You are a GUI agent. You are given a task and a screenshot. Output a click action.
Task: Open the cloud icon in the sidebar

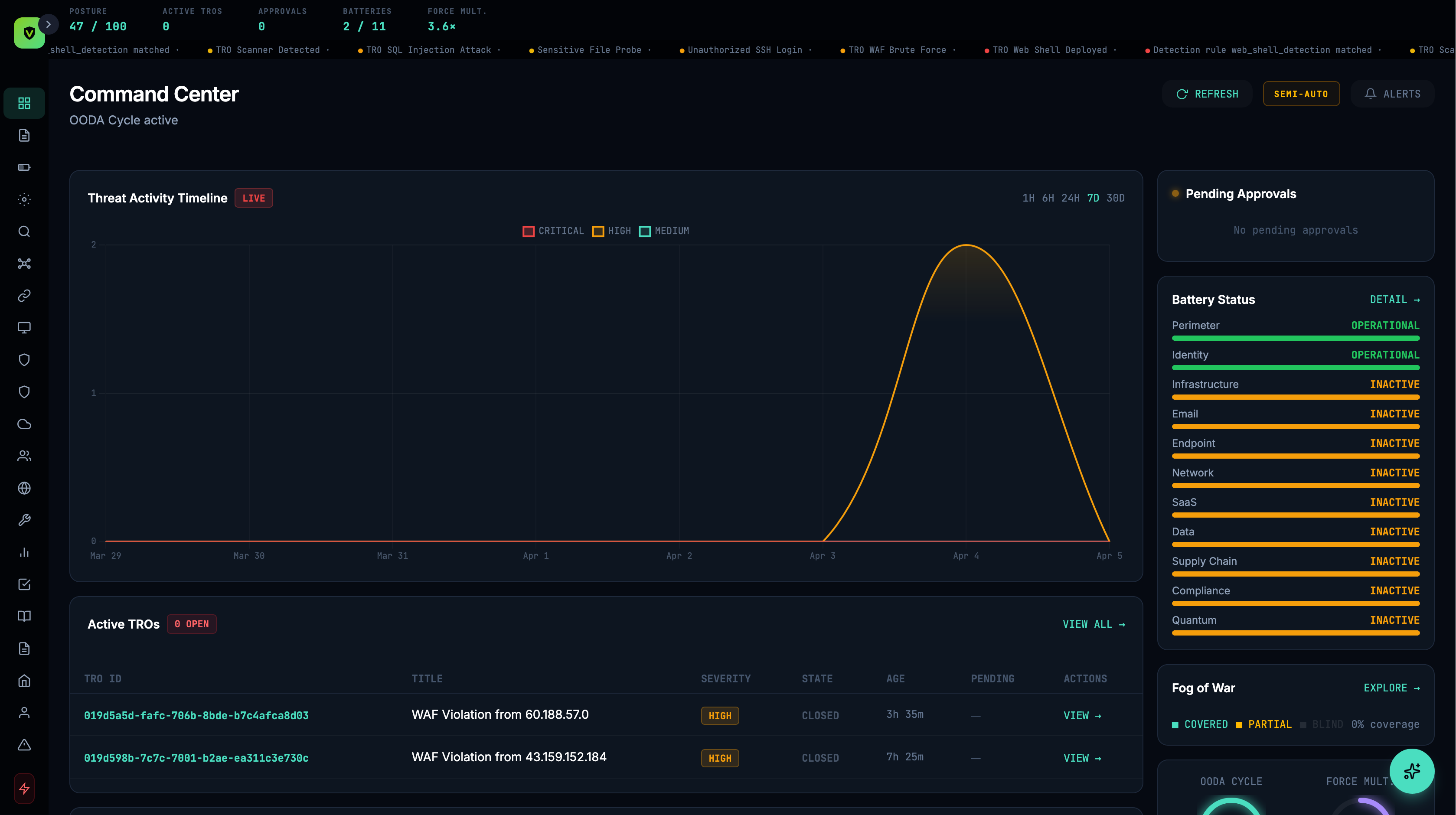(x=24, y=424)
